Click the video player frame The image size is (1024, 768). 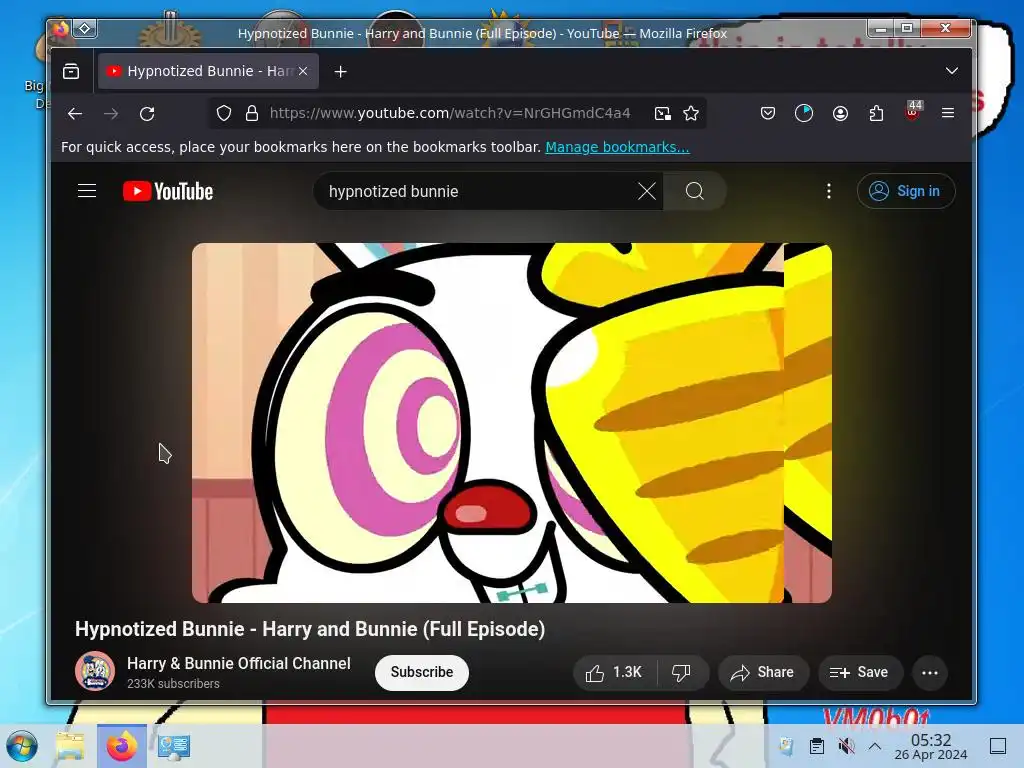click(511, 423)
